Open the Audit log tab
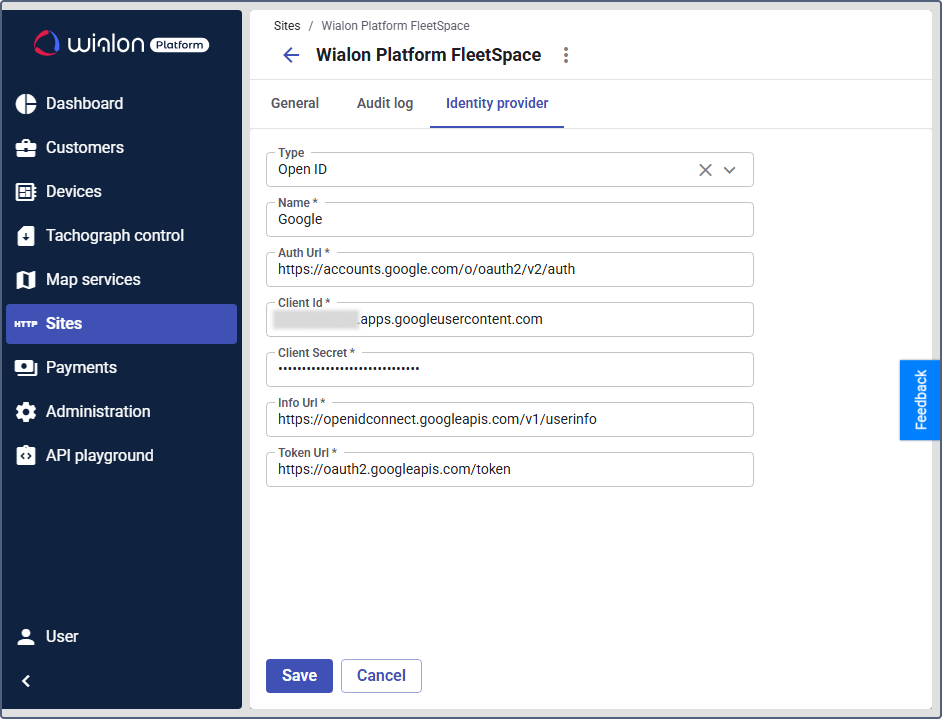This screenshot has height=719, width=942. point(385,103)
